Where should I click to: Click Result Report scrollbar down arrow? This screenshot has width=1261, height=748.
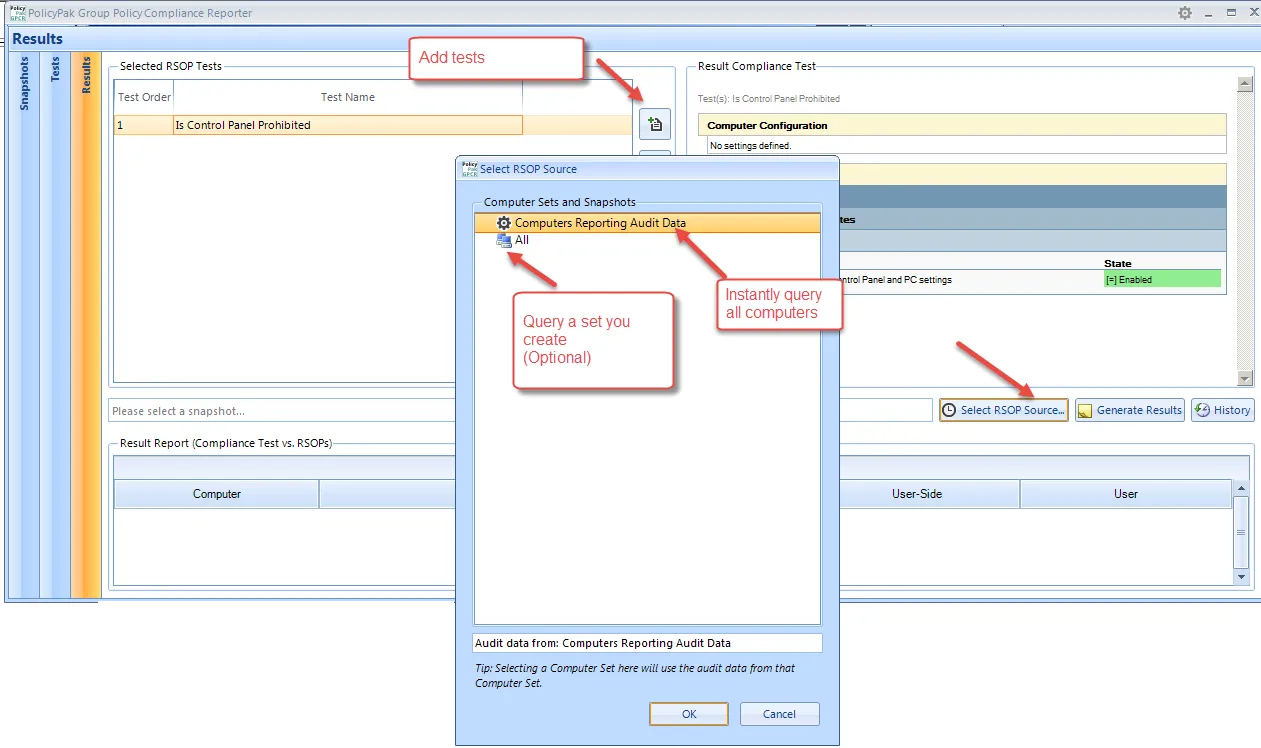(x=1242, y=577)
